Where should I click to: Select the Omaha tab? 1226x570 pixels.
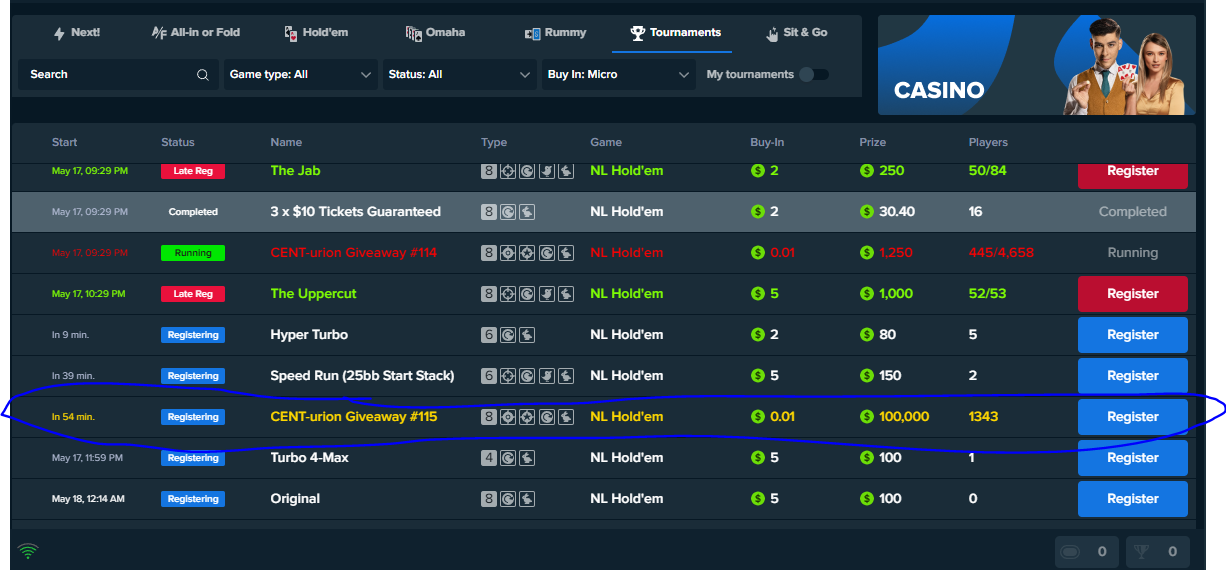[x=436, y=33]
